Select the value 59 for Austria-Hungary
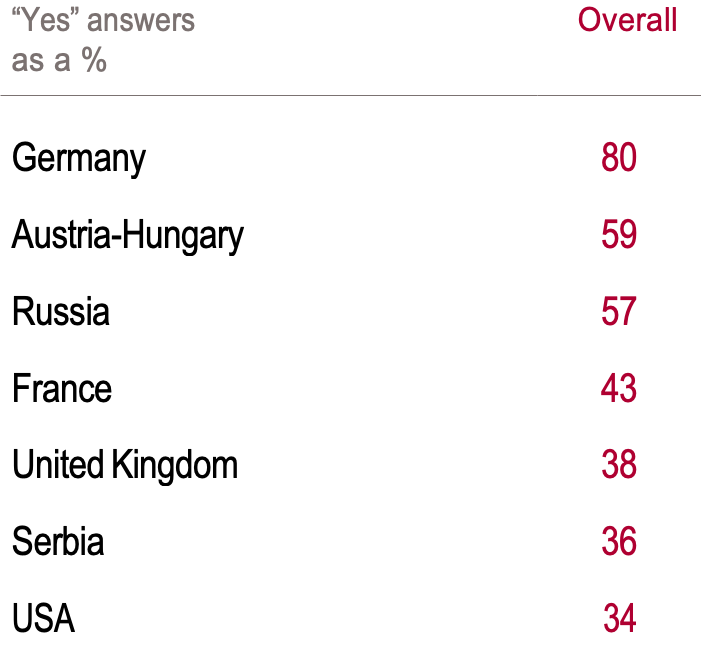 (x=619, y=235)
